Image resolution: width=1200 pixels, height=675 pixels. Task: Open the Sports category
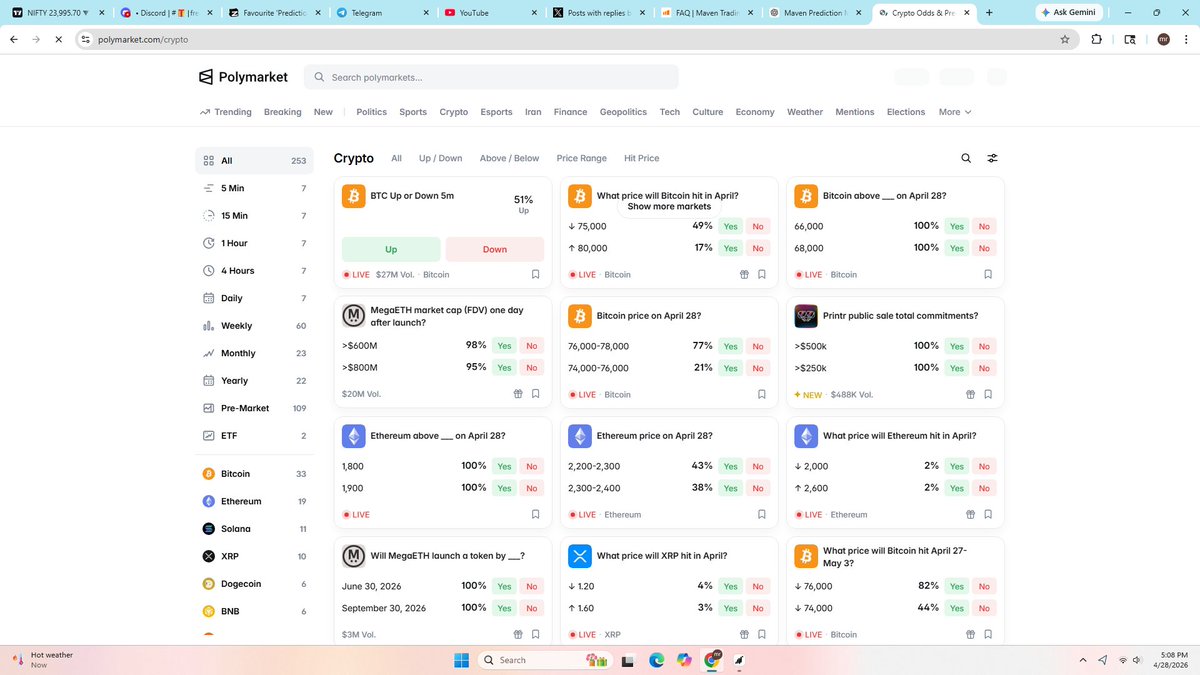coord(413,112)
